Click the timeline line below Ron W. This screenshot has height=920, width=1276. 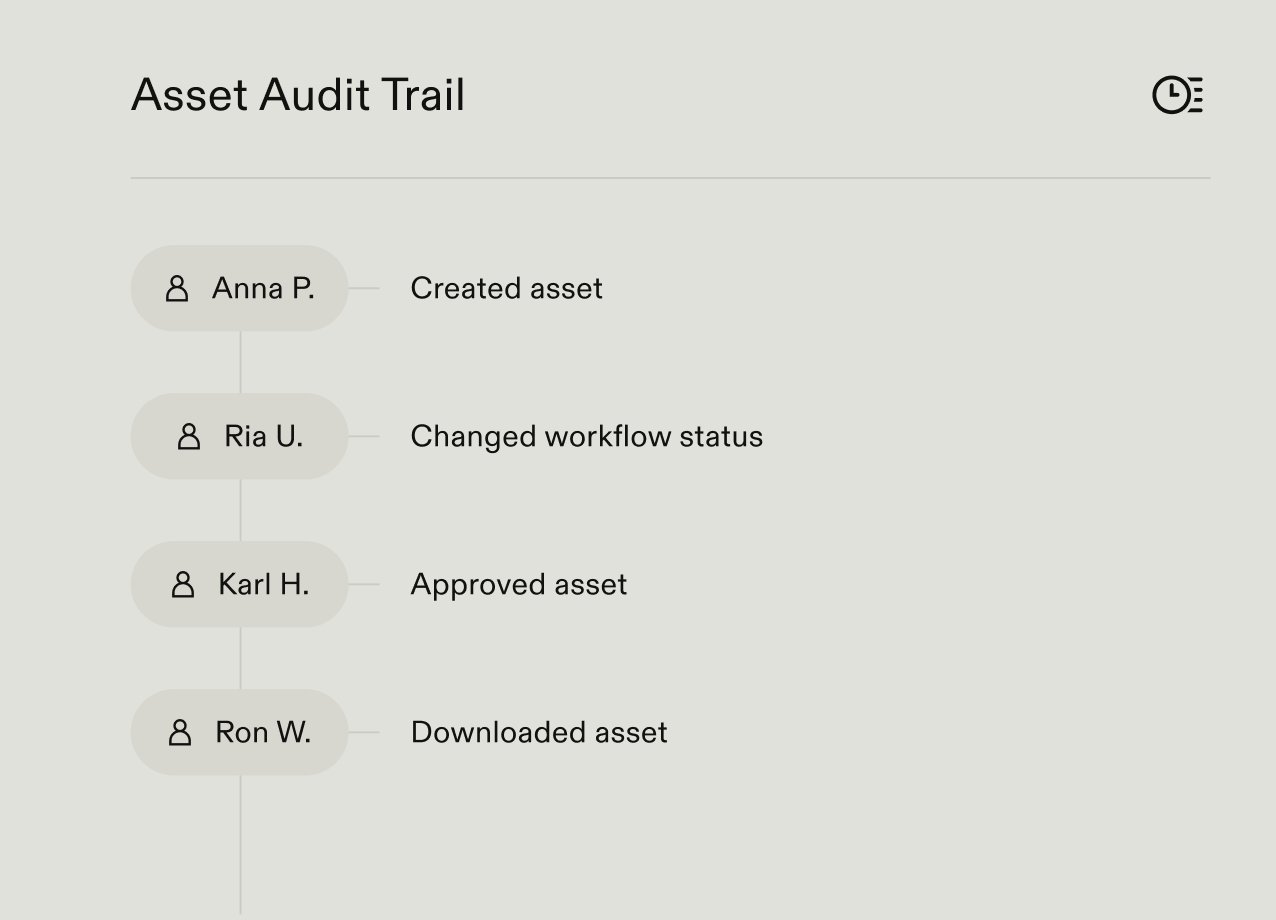pyautogui.click(x=240, y=845)
